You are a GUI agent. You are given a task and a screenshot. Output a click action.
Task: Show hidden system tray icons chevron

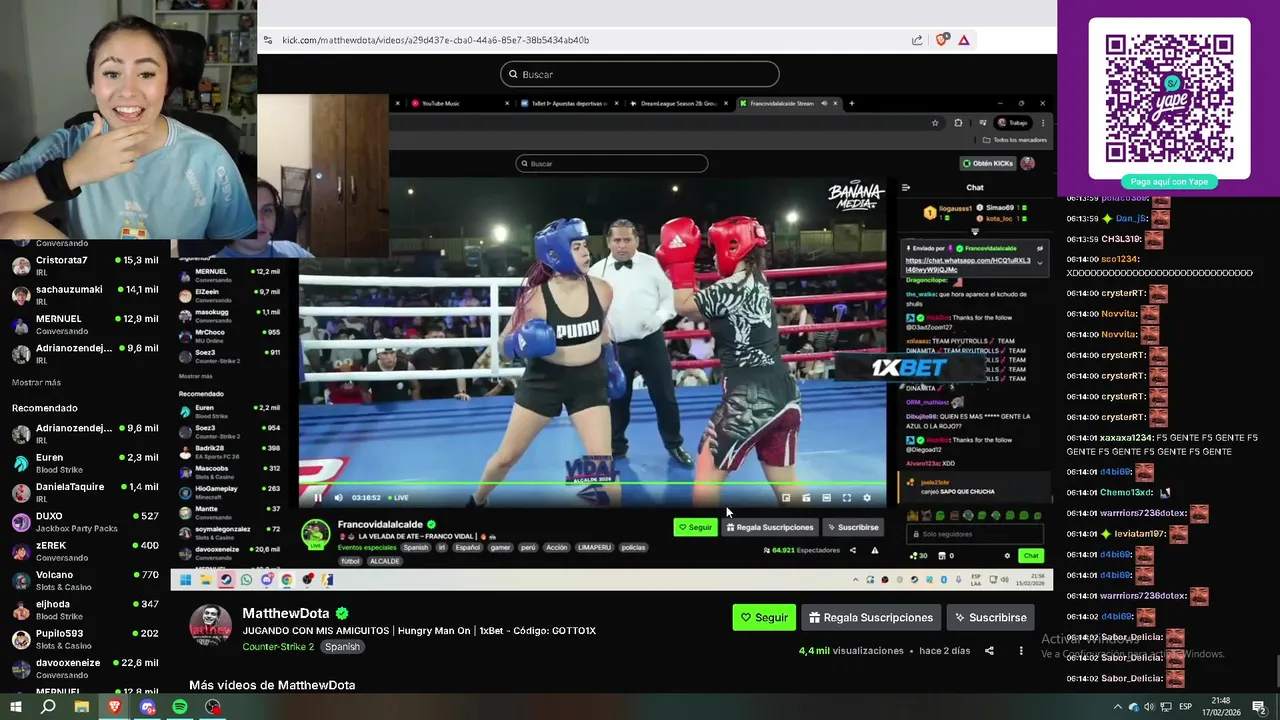(1117, 707)
